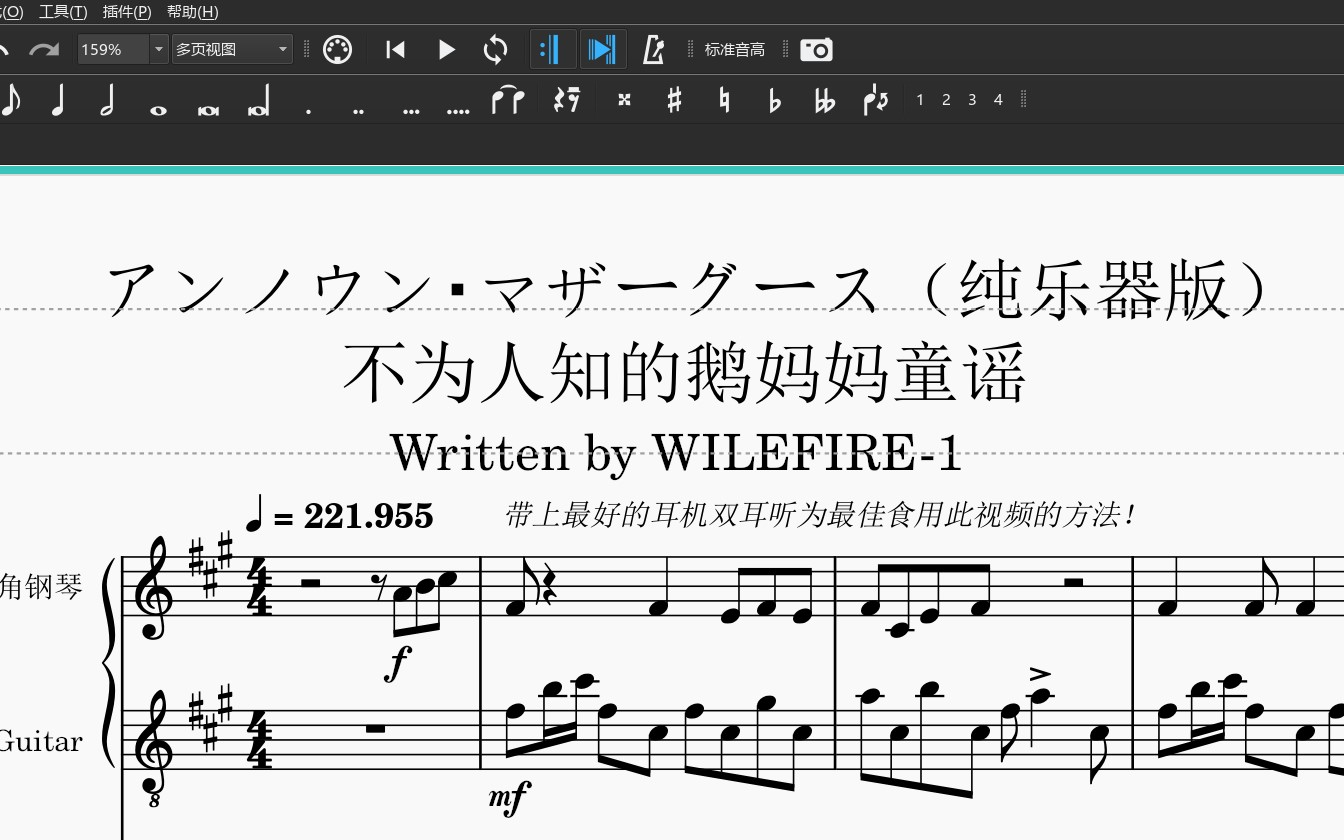Select the eighth note duration

10,100
